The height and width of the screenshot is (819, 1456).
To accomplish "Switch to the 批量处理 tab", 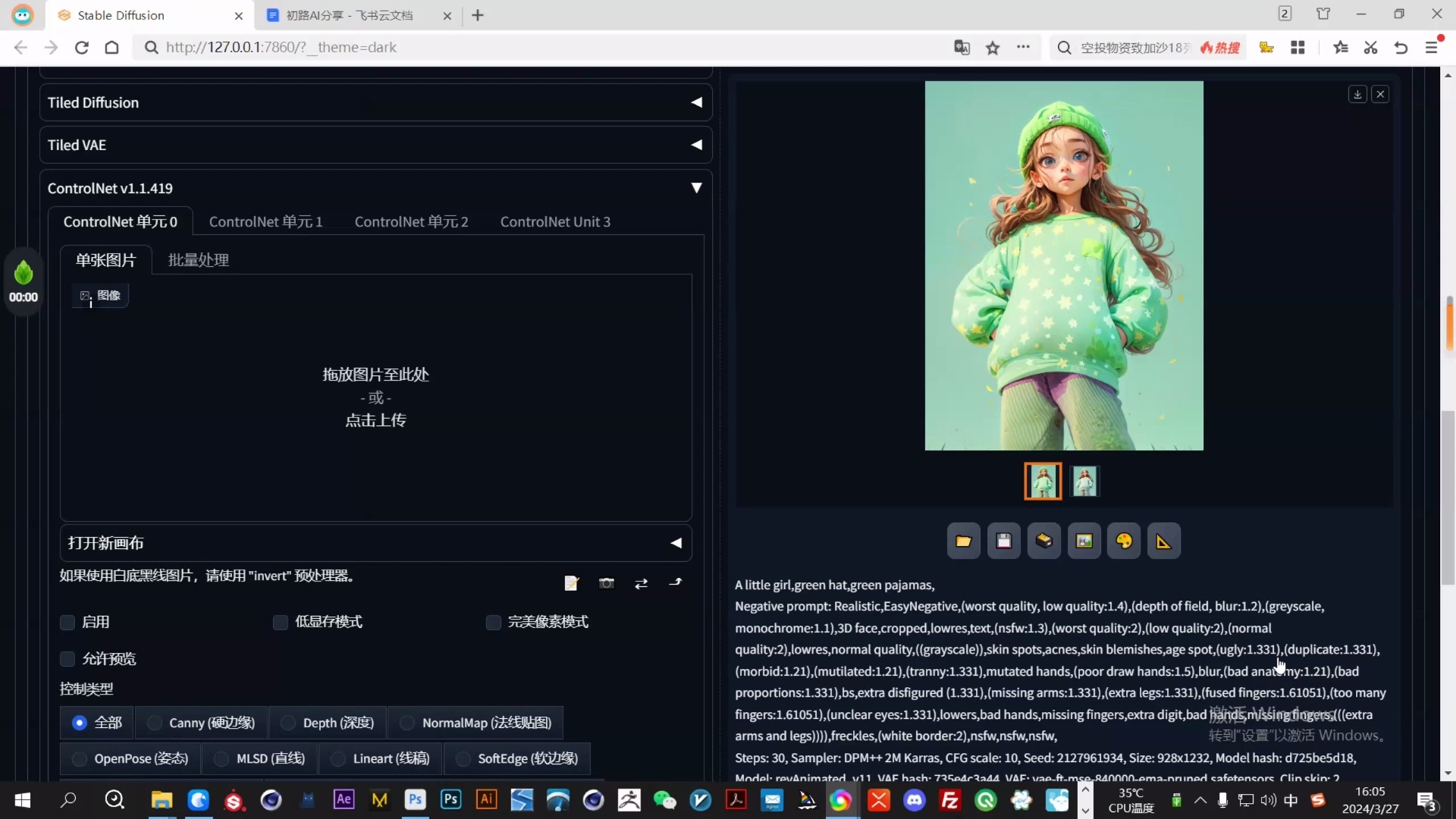I will click(199, 260).
